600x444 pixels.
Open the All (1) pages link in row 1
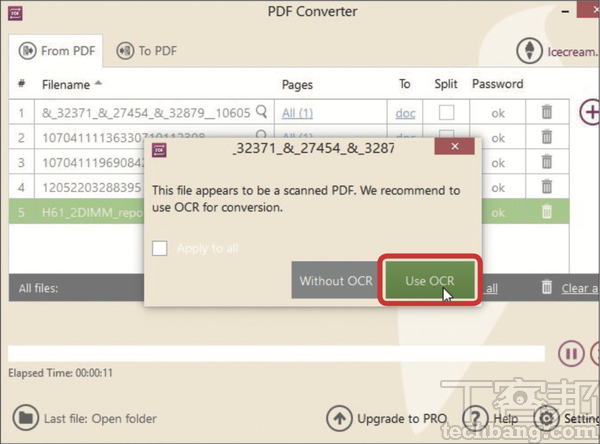(x=297, y=113)
